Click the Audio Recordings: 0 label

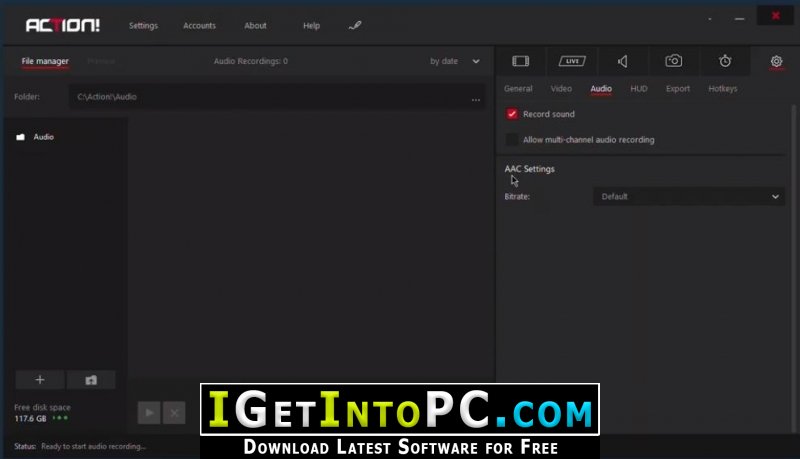251,61
